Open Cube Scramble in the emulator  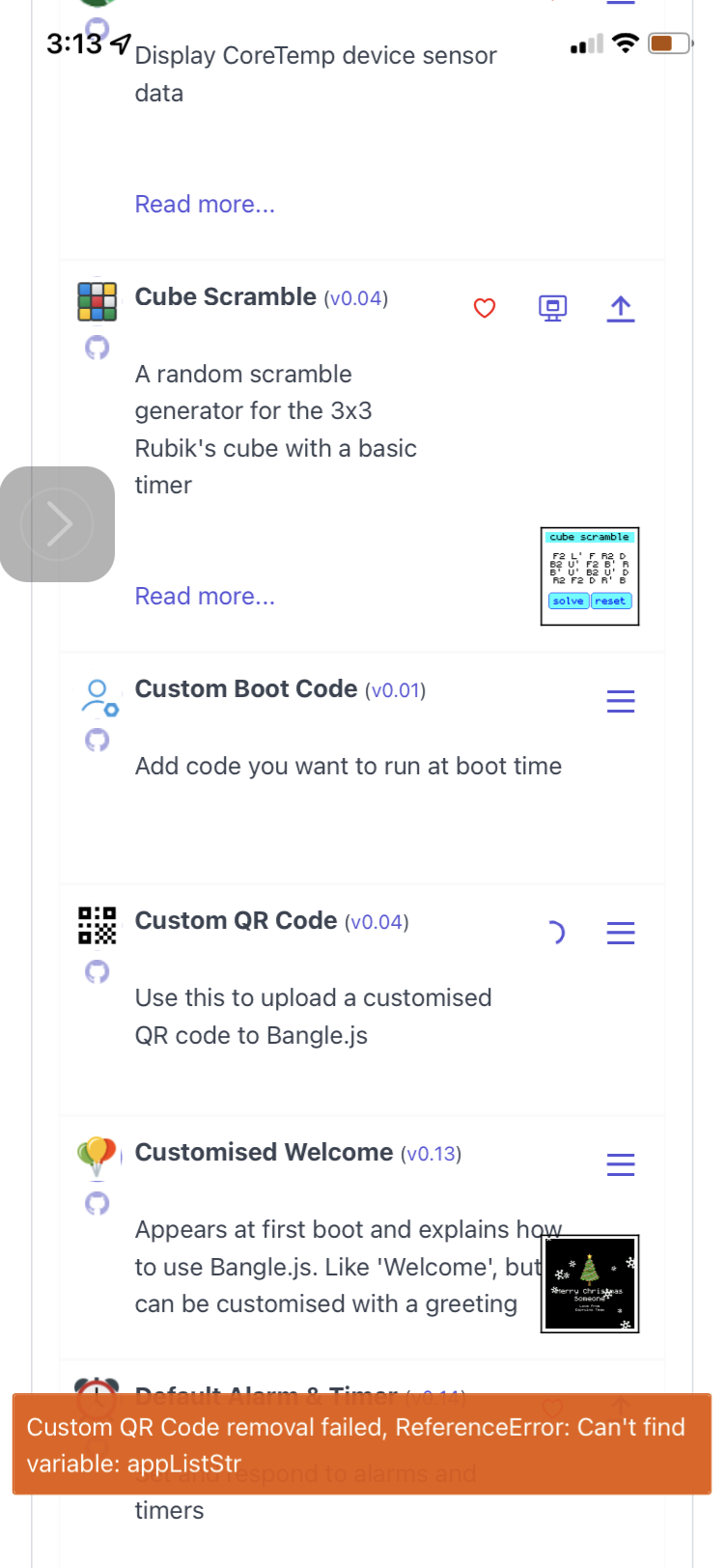point(552,307)
